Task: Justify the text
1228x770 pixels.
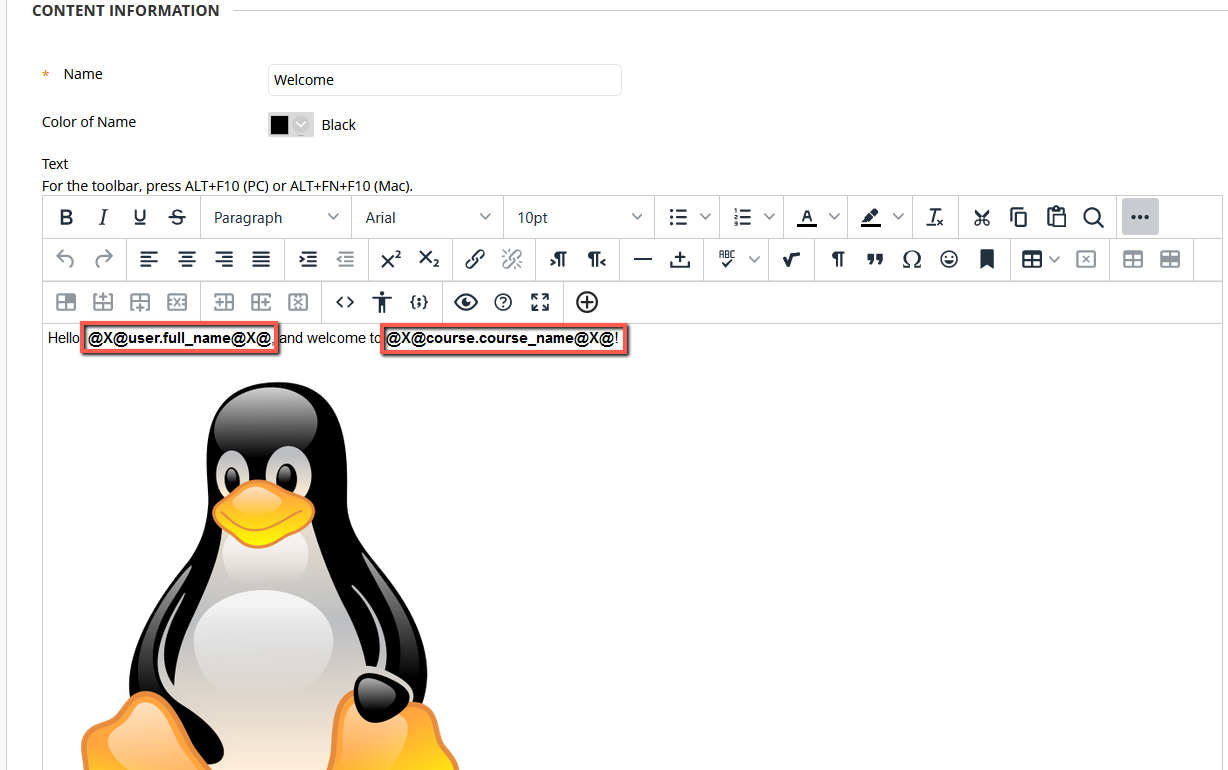Action: pyautogui.click(x=261, y=259)
